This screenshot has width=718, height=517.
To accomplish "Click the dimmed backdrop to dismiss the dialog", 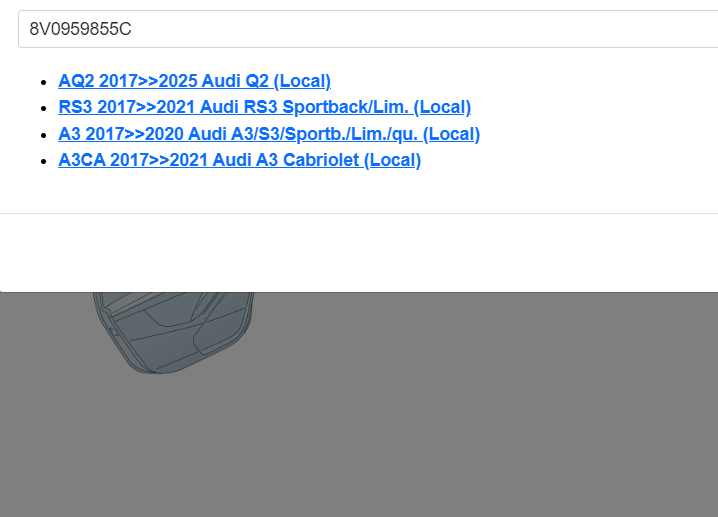I will point(450,420).
